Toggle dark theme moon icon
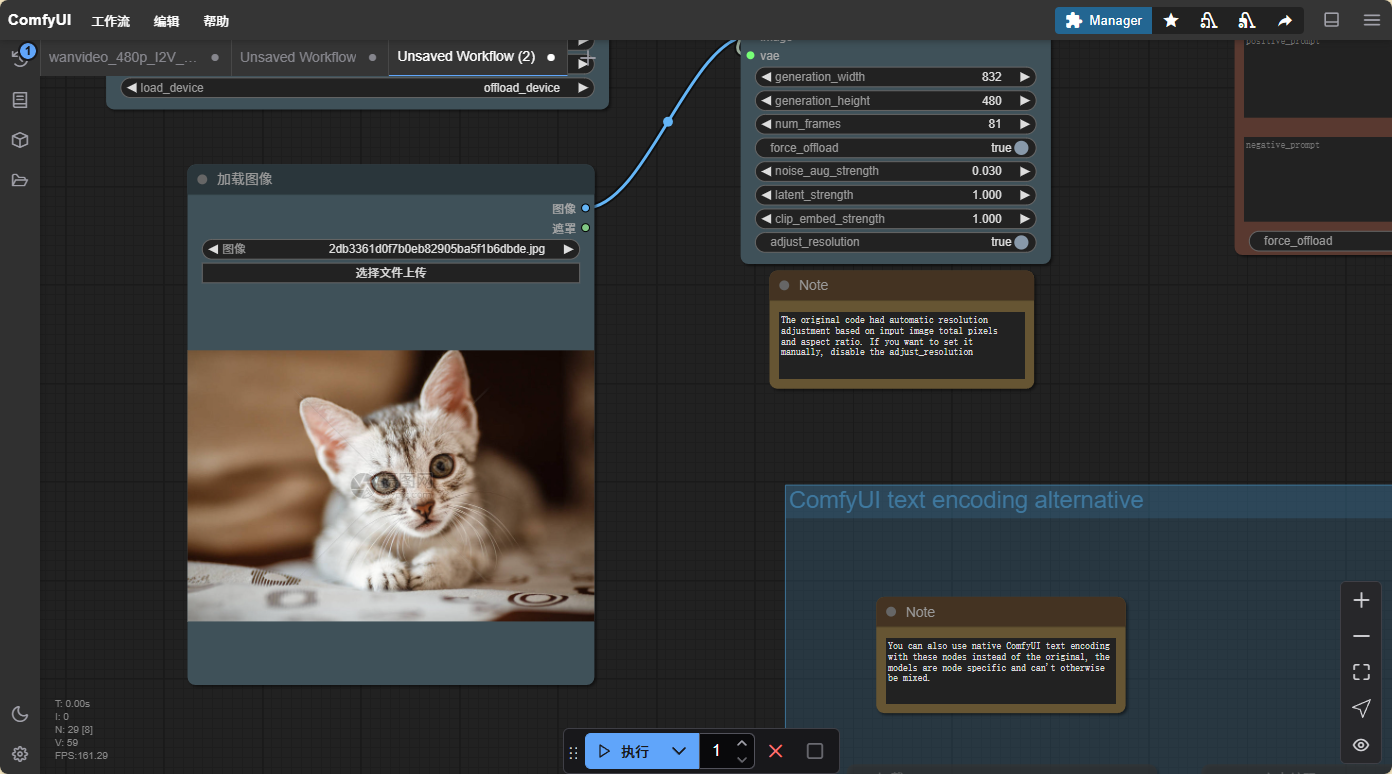Viewport: 1392px width, 774px height. [x=20, y=714]
